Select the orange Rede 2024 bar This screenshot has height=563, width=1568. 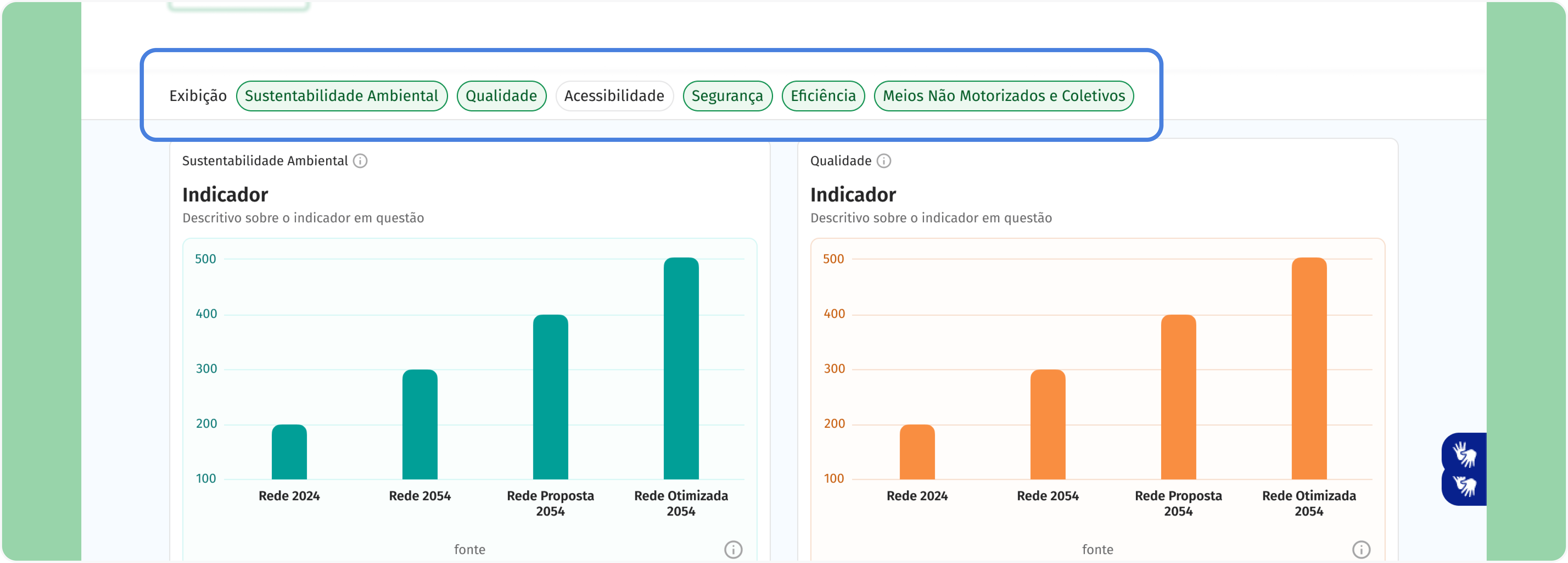[917, 452]
